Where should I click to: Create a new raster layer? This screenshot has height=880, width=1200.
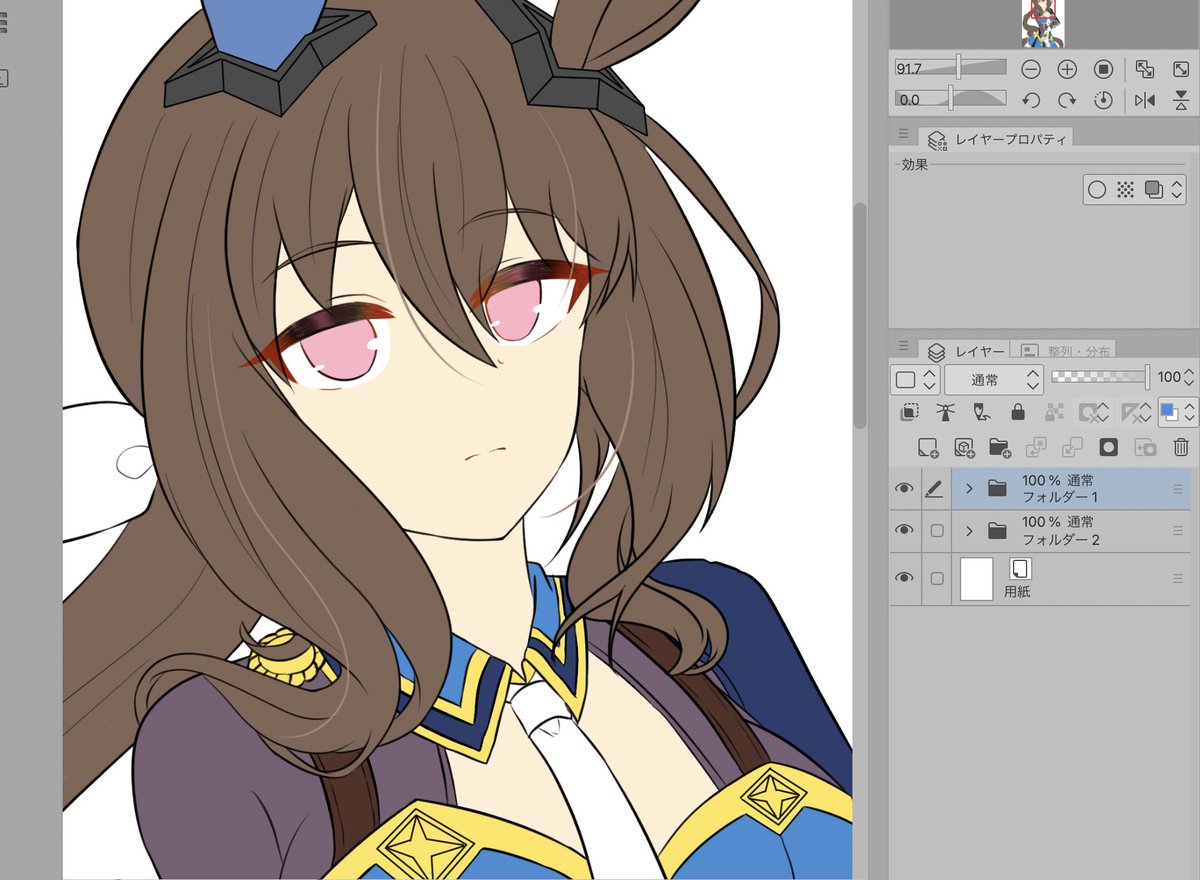coord(927,447)
